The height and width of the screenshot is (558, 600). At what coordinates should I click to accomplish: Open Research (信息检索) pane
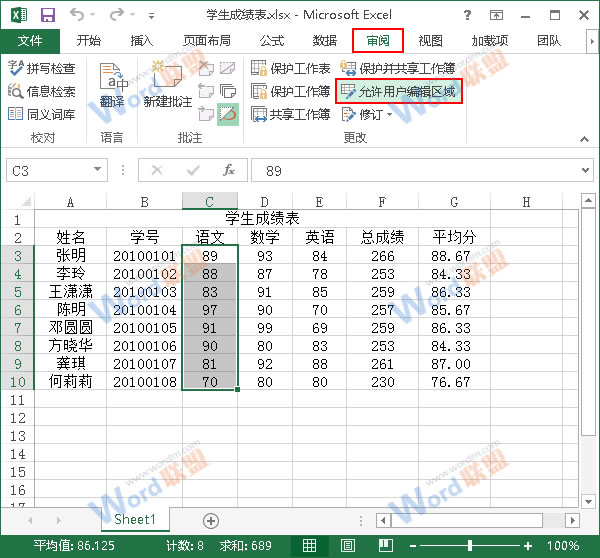[42, 91]
